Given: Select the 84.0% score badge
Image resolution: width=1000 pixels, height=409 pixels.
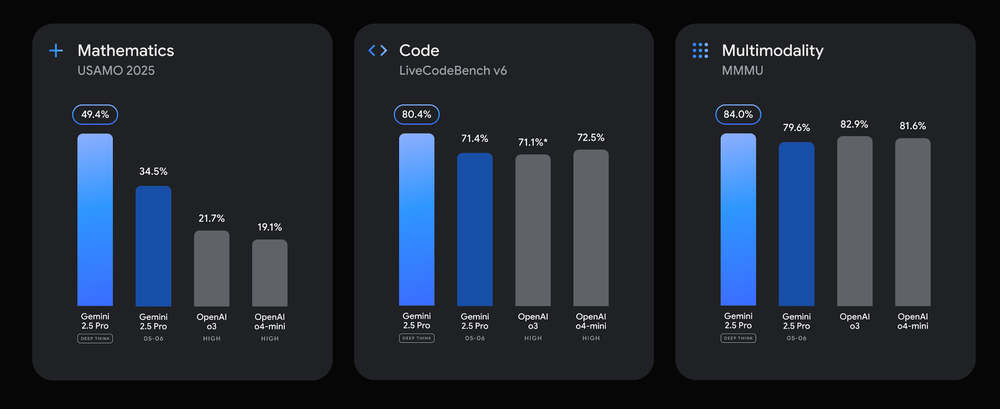Looking at the screenshot, I should tap(738, 115).
